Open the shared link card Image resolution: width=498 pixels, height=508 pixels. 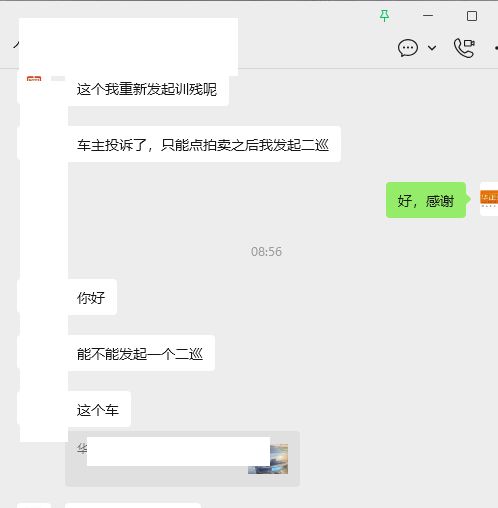tap(183, 458)
